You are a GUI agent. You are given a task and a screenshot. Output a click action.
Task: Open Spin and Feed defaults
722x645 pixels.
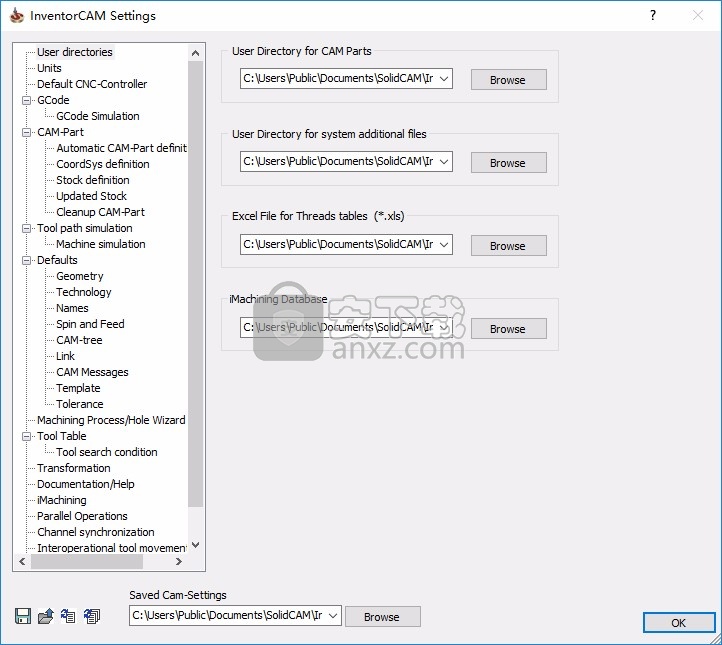[x=90, y=324]
